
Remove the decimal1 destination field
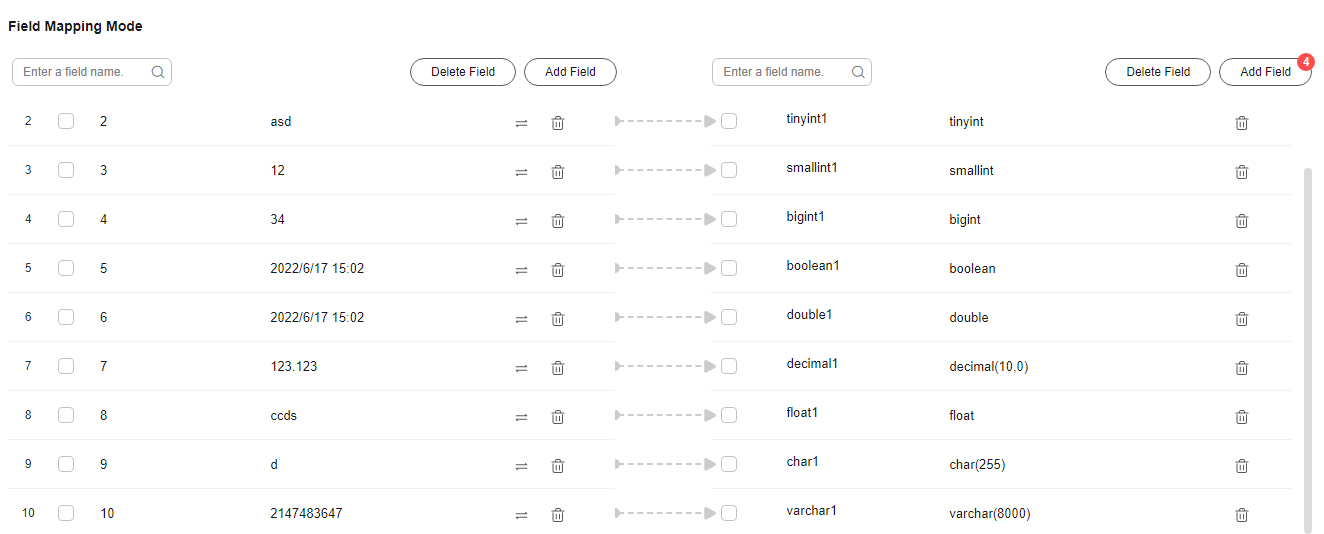click(x=1241, y=368)
